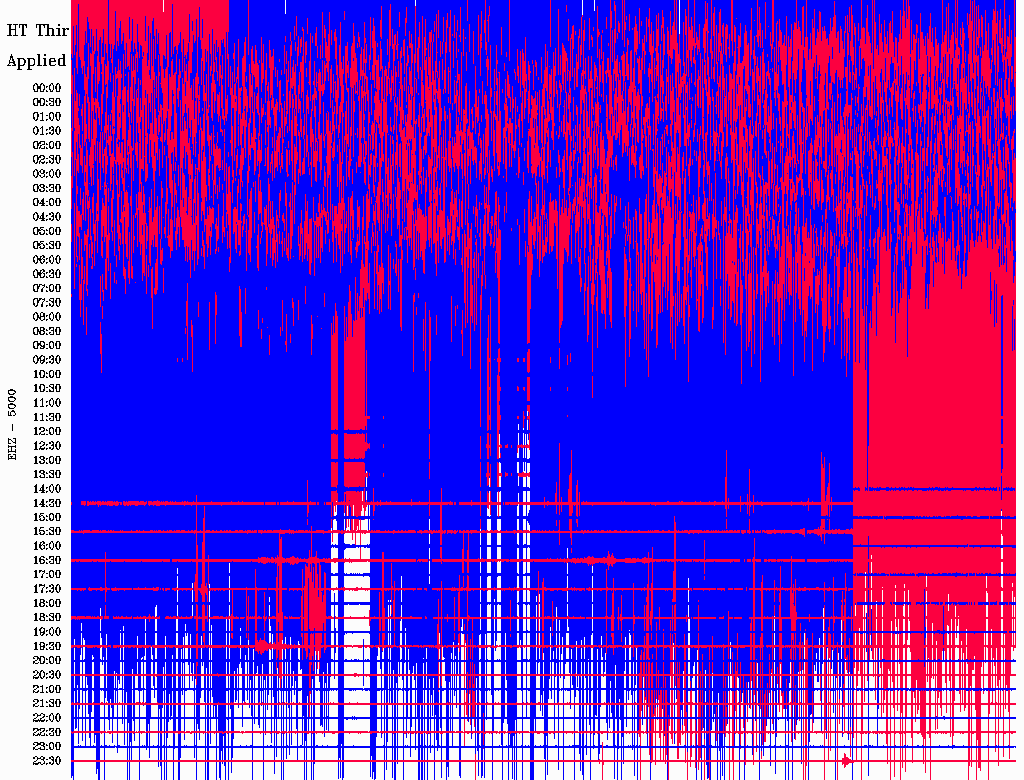Select the 03:00 time label

point(47,174)
